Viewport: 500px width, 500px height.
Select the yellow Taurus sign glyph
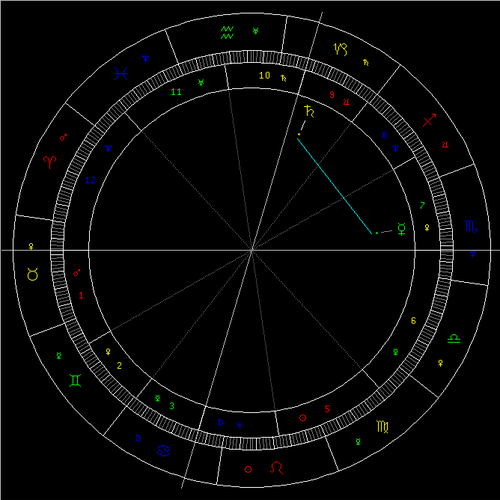pos(32,274)
